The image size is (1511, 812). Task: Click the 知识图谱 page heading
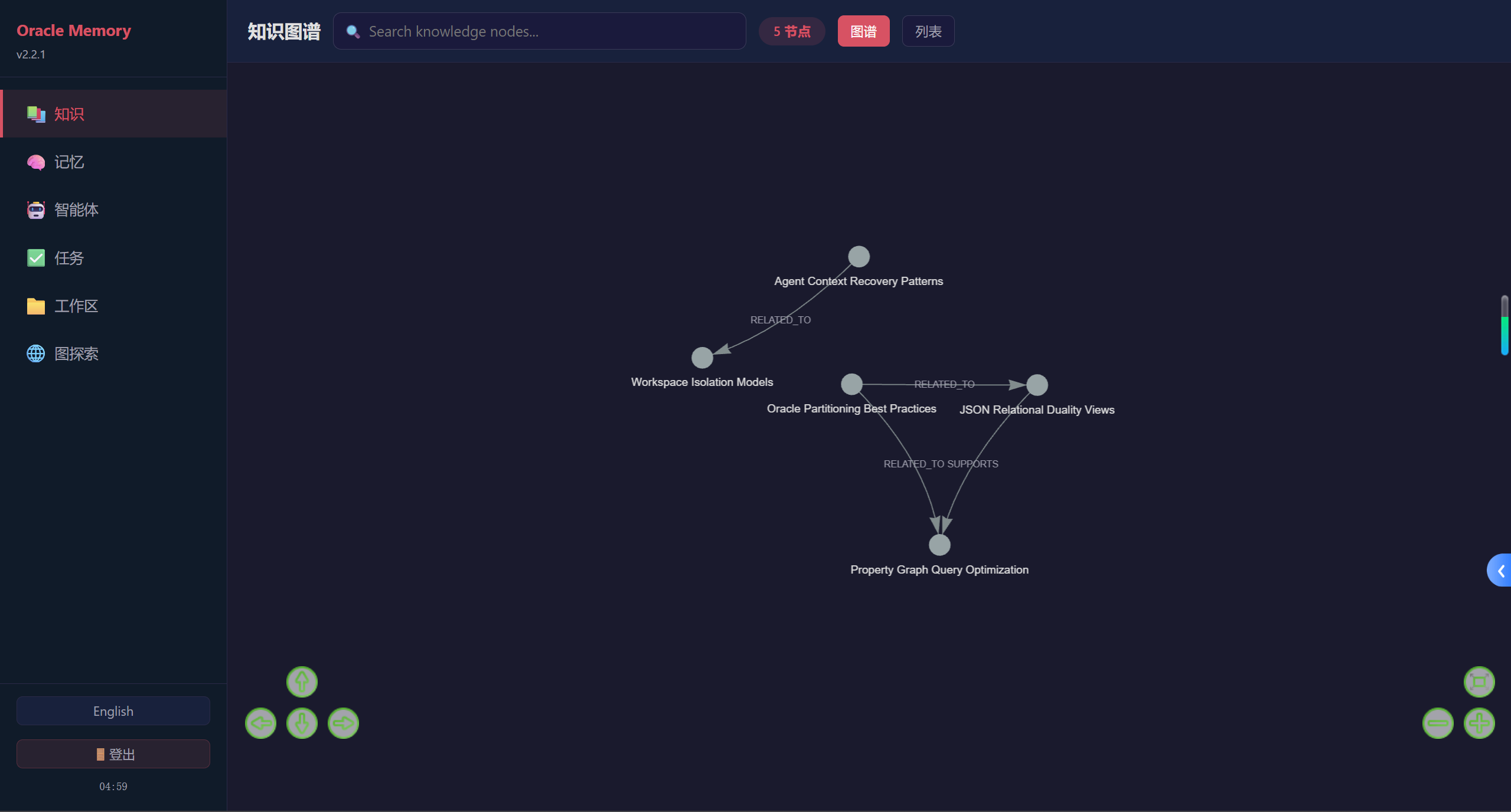[x=284, y=31]
